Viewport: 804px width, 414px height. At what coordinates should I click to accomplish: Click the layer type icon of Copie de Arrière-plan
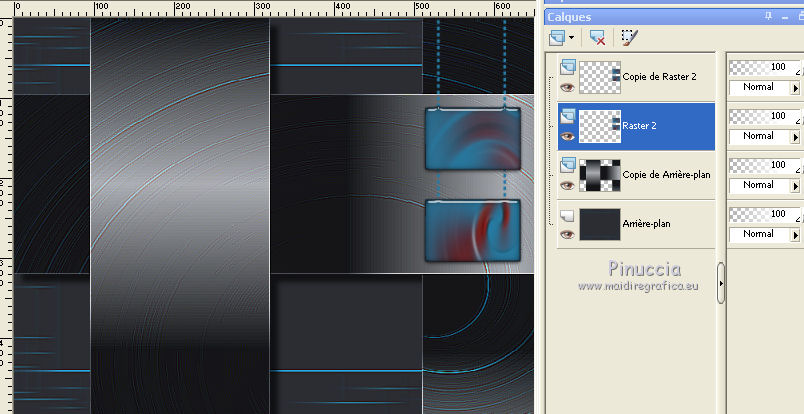[x=568, y=165]
